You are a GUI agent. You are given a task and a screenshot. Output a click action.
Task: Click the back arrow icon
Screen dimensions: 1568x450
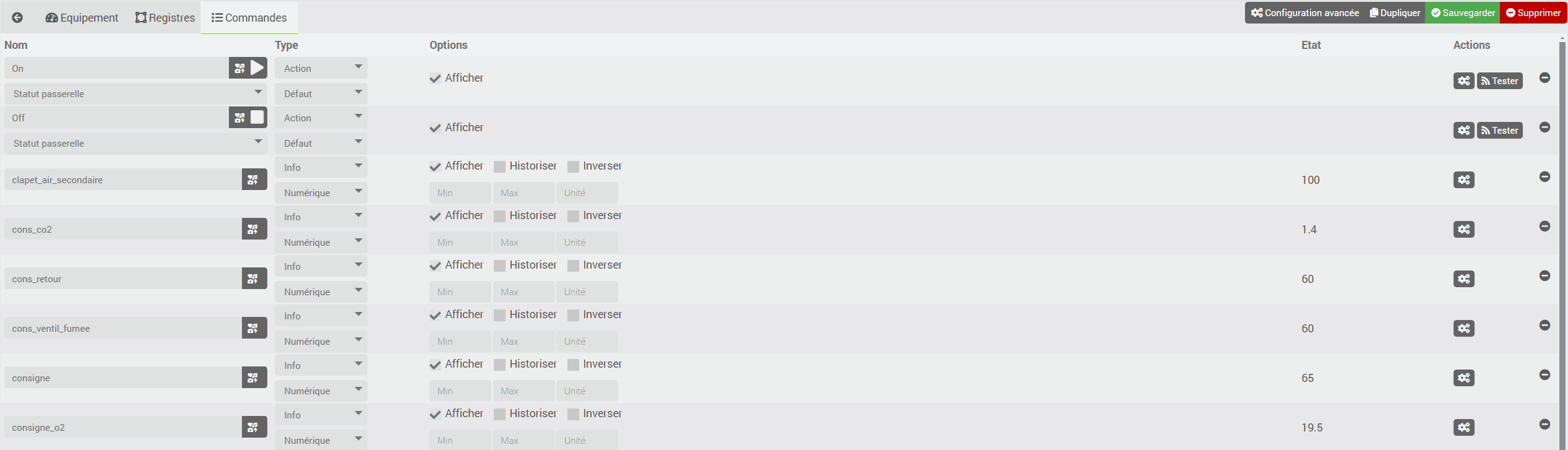click(17, 17)
